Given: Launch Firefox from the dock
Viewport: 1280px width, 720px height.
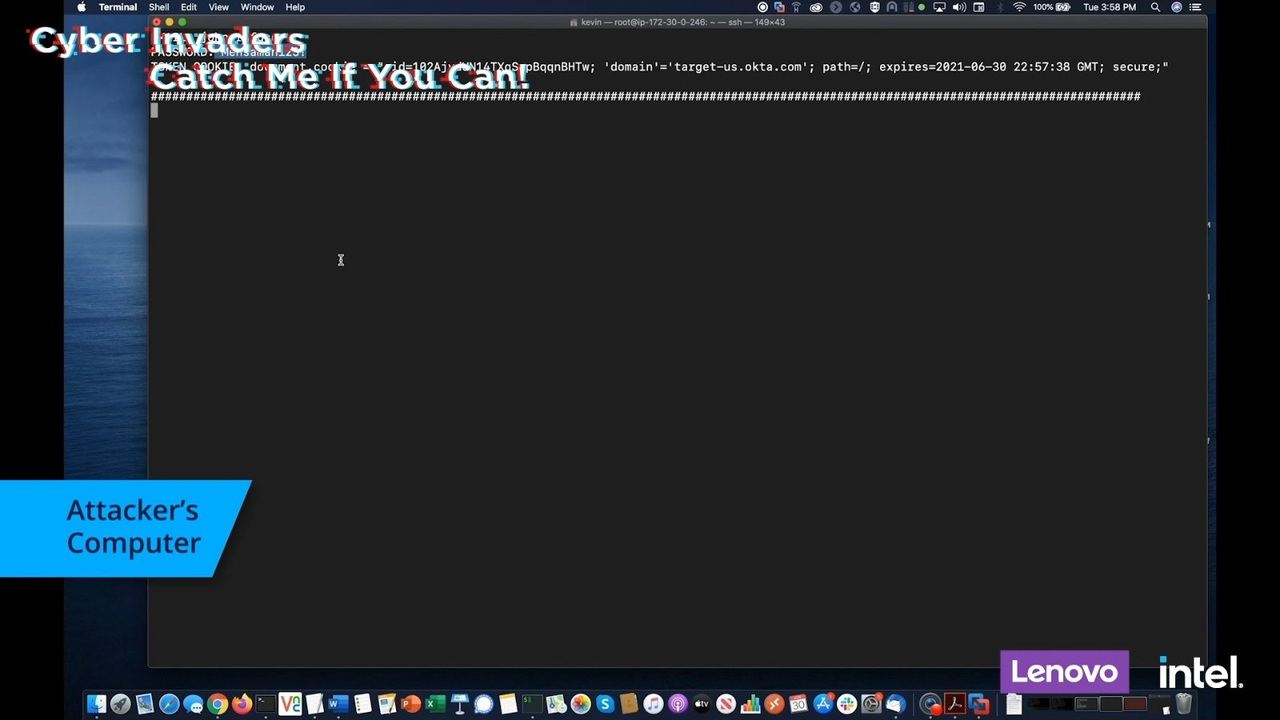Looking at the screenshot, I should 241,705.
